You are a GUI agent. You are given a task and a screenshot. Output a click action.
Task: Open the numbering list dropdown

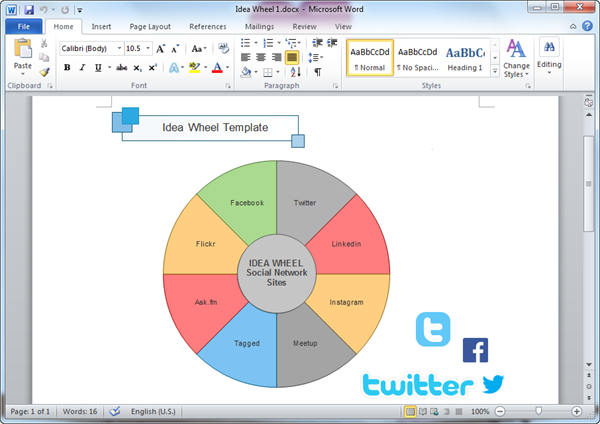(x=279, y=43)
